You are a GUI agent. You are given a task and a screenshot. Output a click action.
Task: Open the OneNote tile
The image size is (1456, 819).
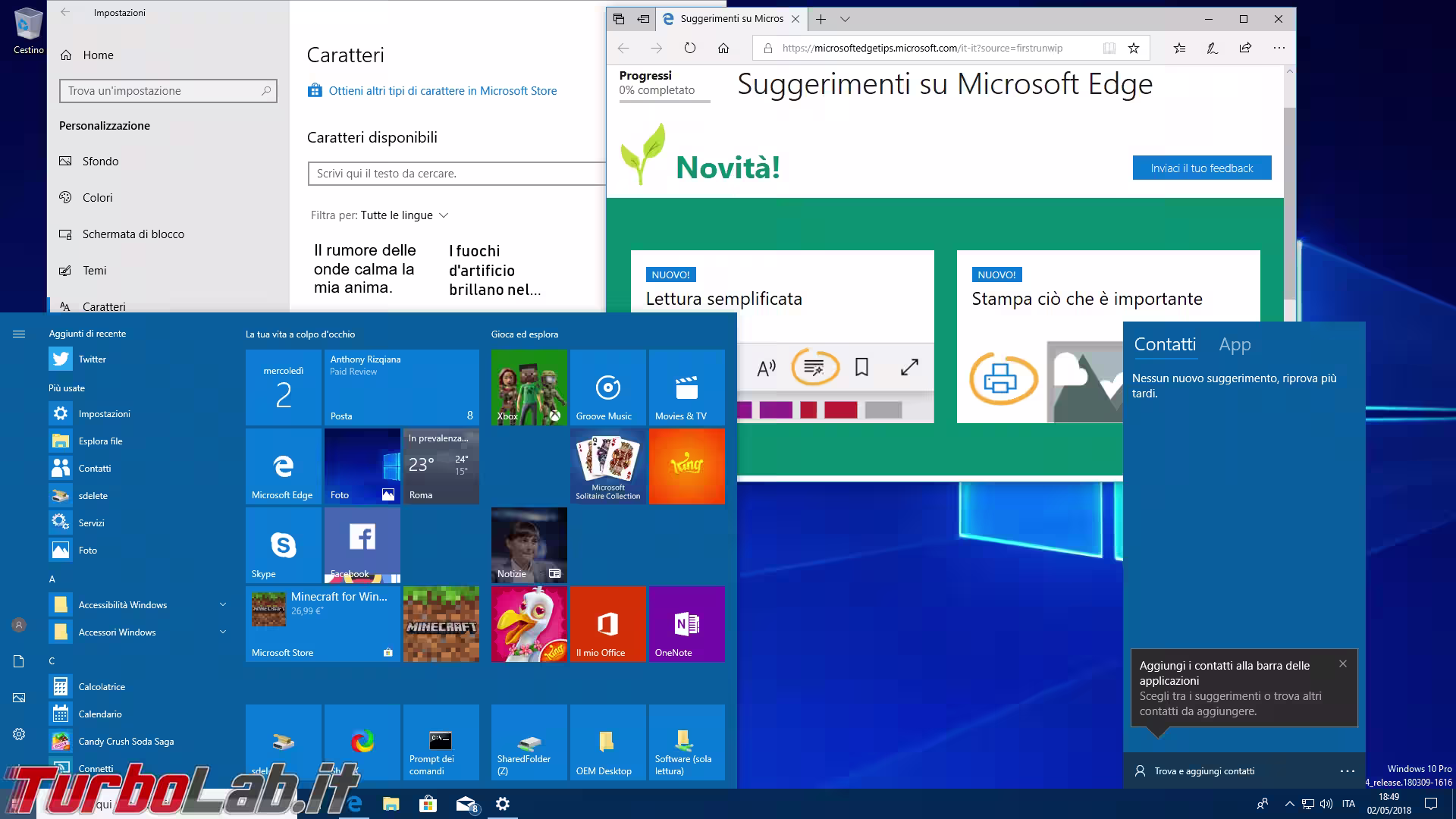click(x=686, y=623)
